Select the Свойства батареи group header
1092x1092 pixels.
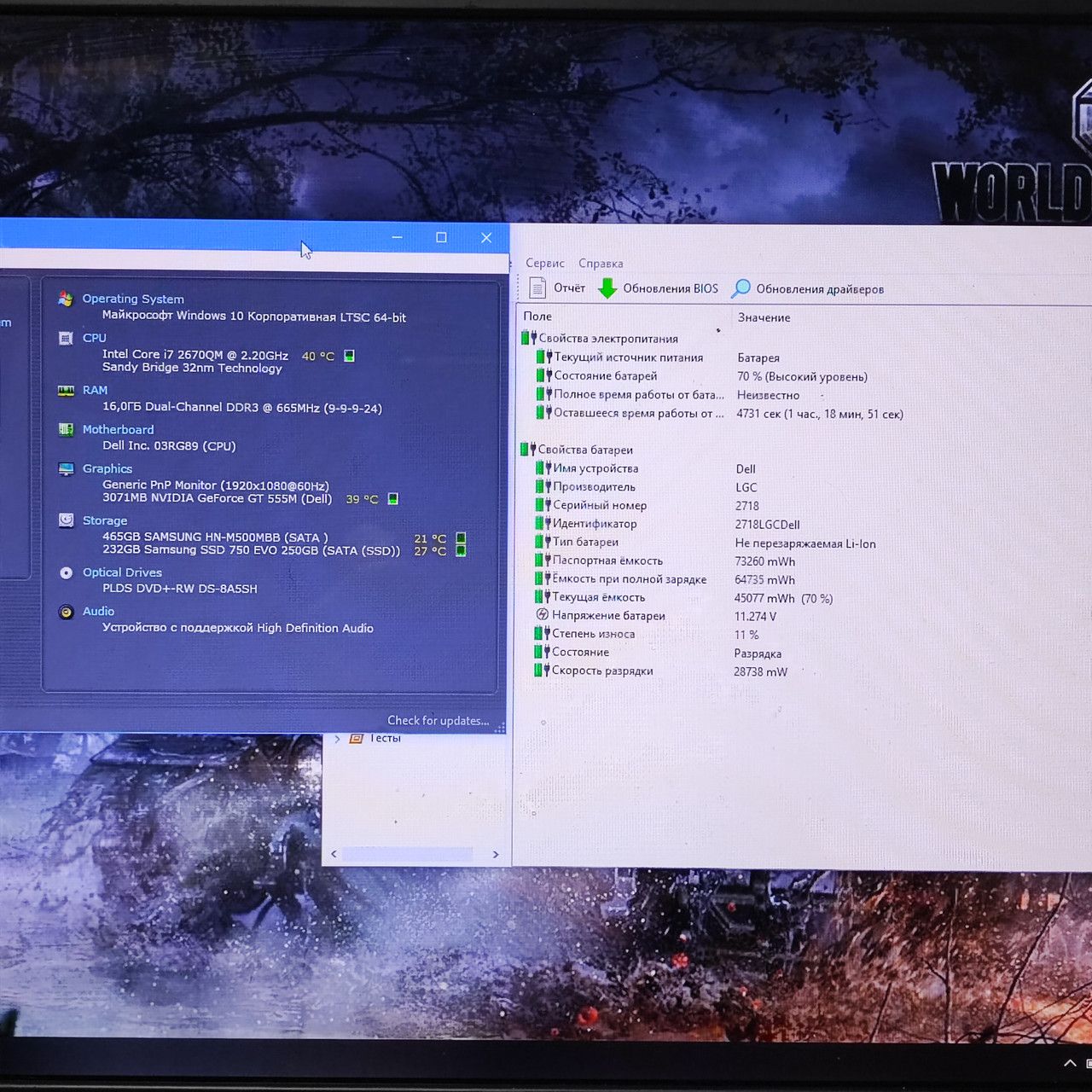click(x=577, y=450)
